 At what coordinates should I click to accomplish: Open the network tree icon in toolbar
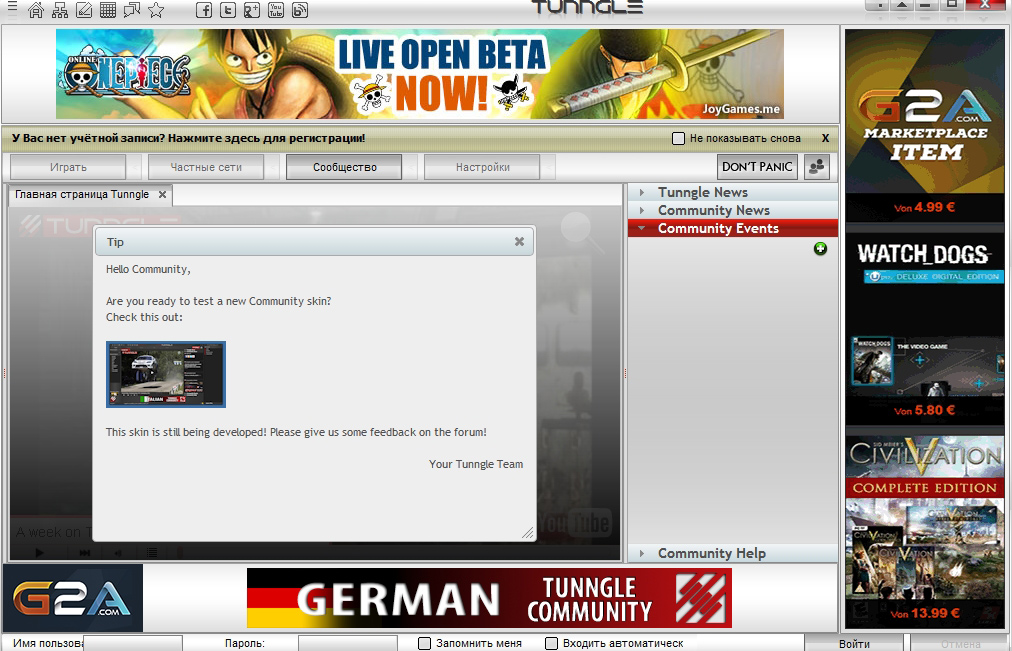coord(60,10)
